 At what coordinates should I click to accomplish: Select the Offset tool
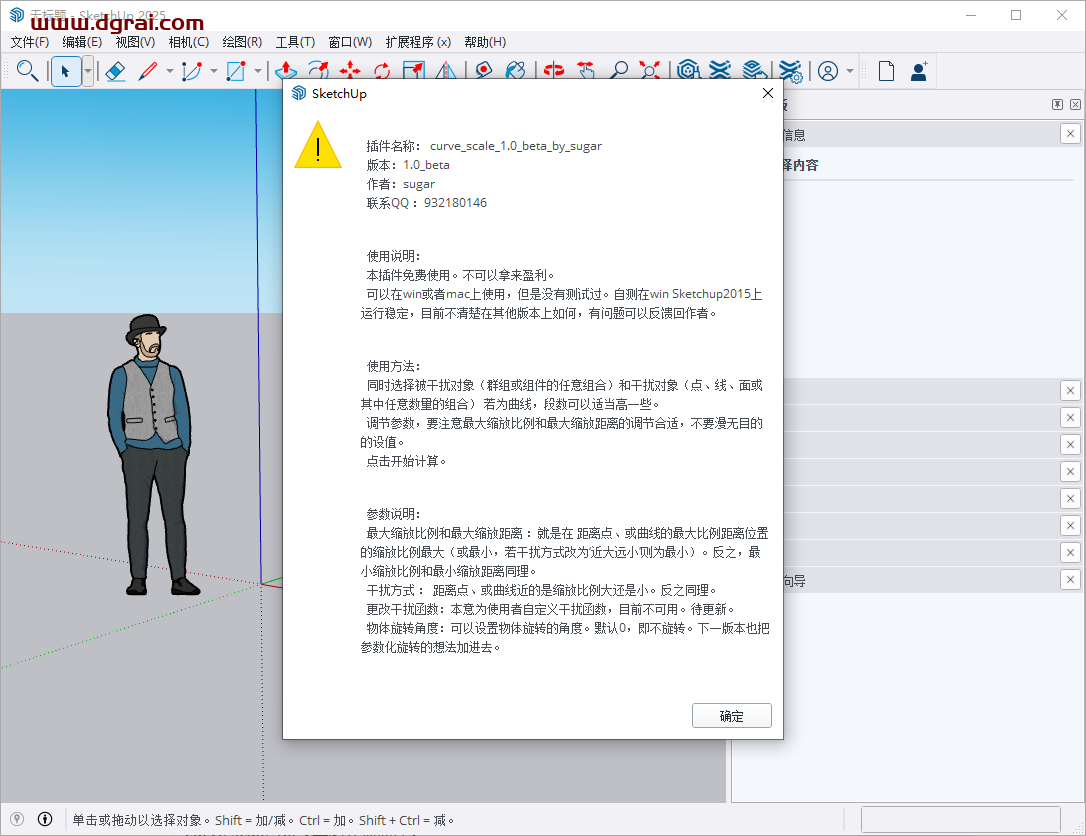click(318, 70)
